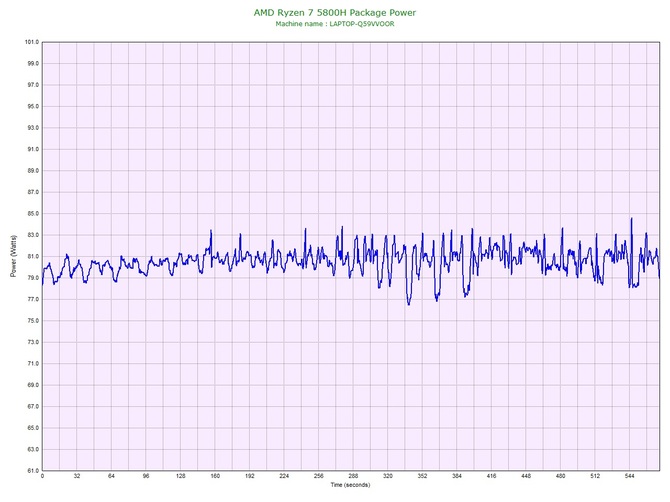Click the 448 tick on the time axis

coord(526,476)
